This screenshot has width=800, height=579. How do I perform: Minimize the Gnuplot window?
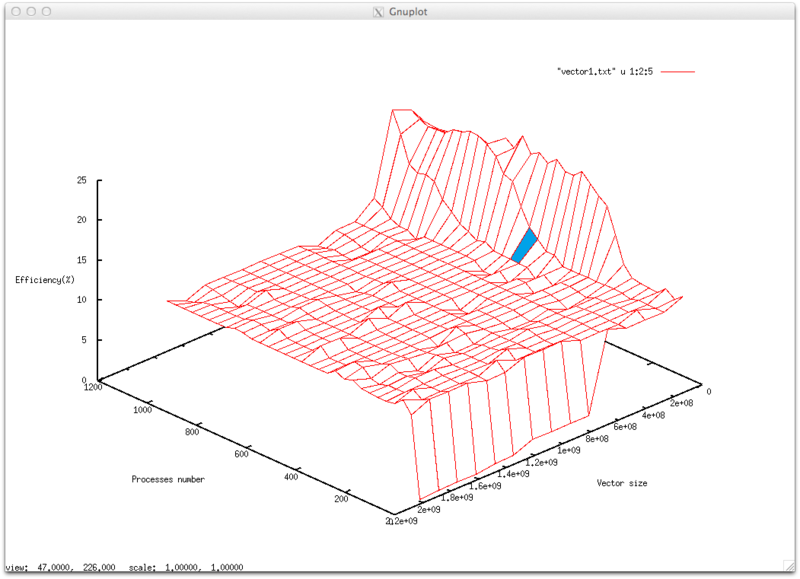coord(31,11)
